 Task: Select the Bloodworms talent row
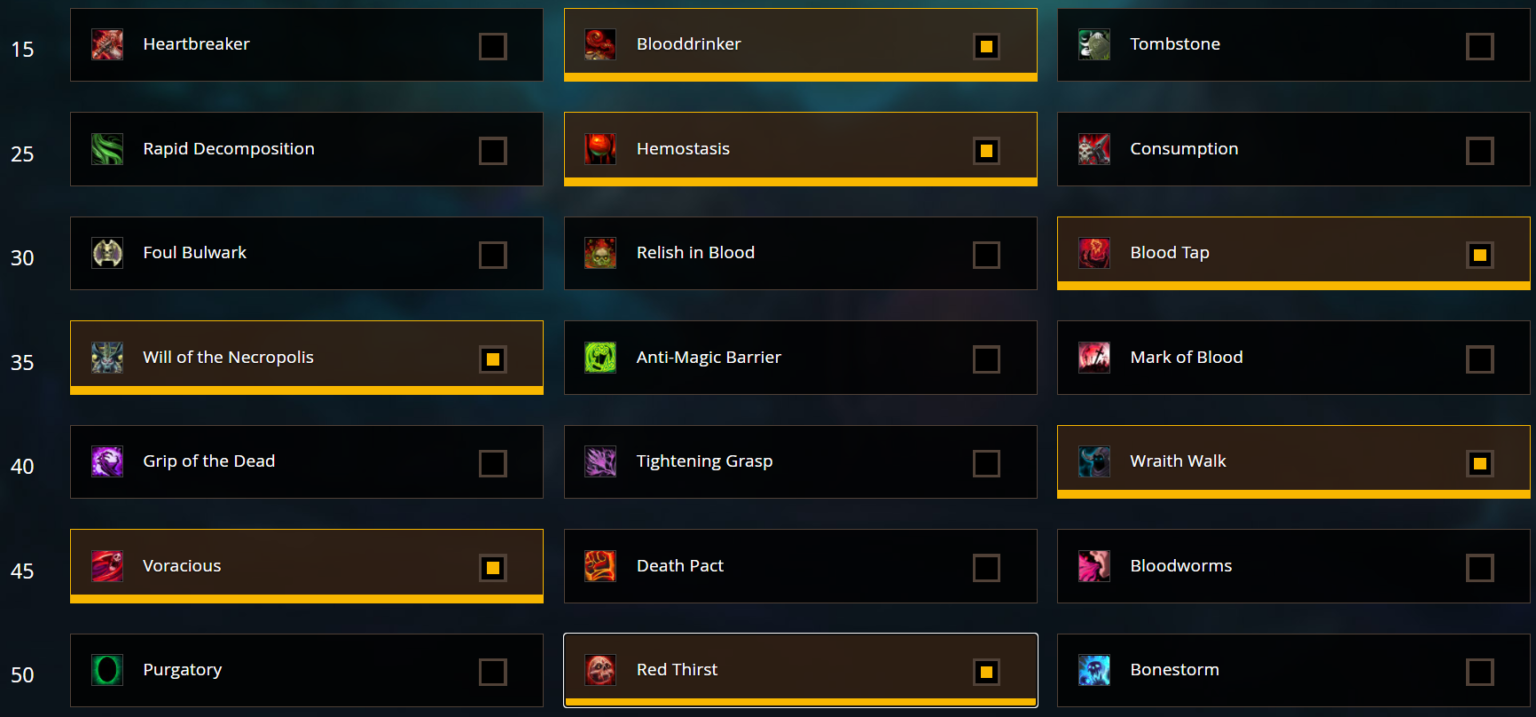(x=1294, y=566)
